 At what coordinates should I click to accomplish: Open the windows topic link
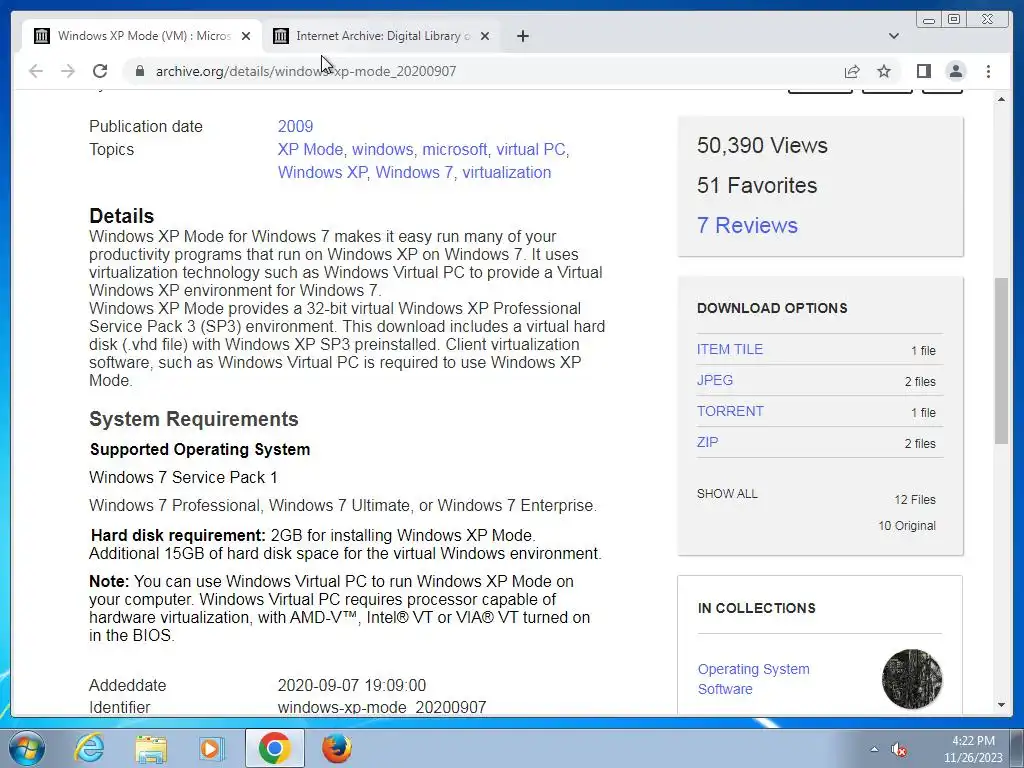pos(383,150)
